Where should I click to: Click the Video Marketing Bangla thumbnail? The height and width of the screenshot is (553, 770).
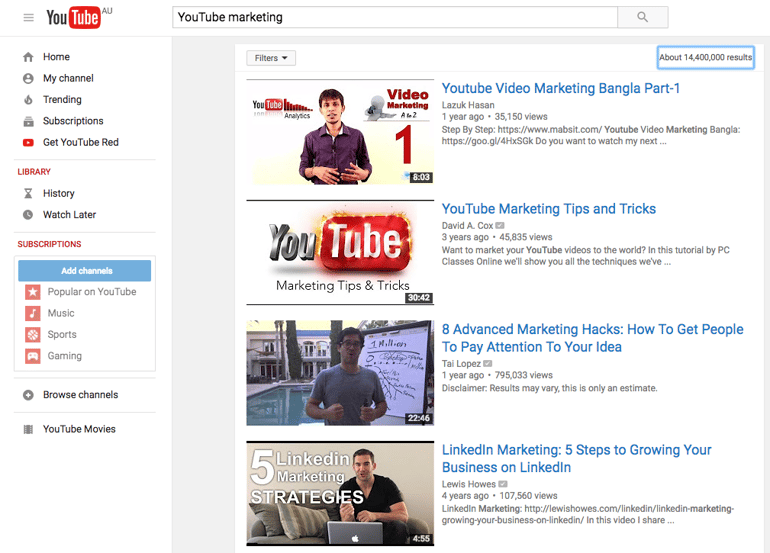[340, 132]
